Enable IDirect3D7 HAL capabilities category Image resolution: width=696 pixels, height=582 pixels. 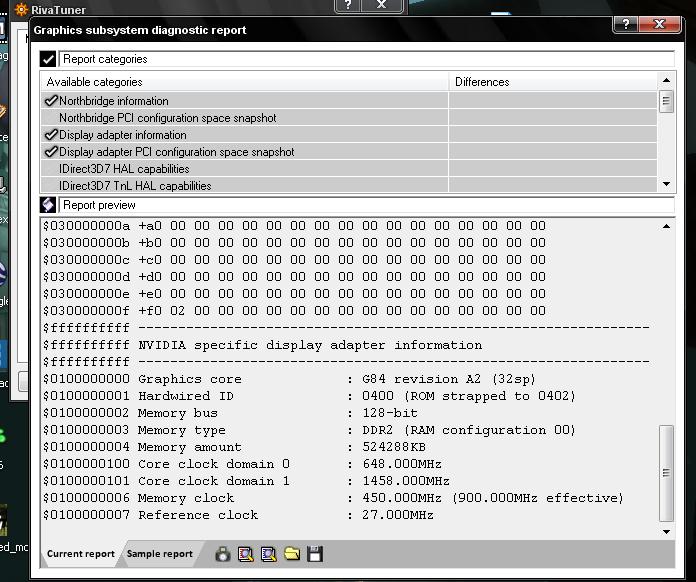coord(348,169)
